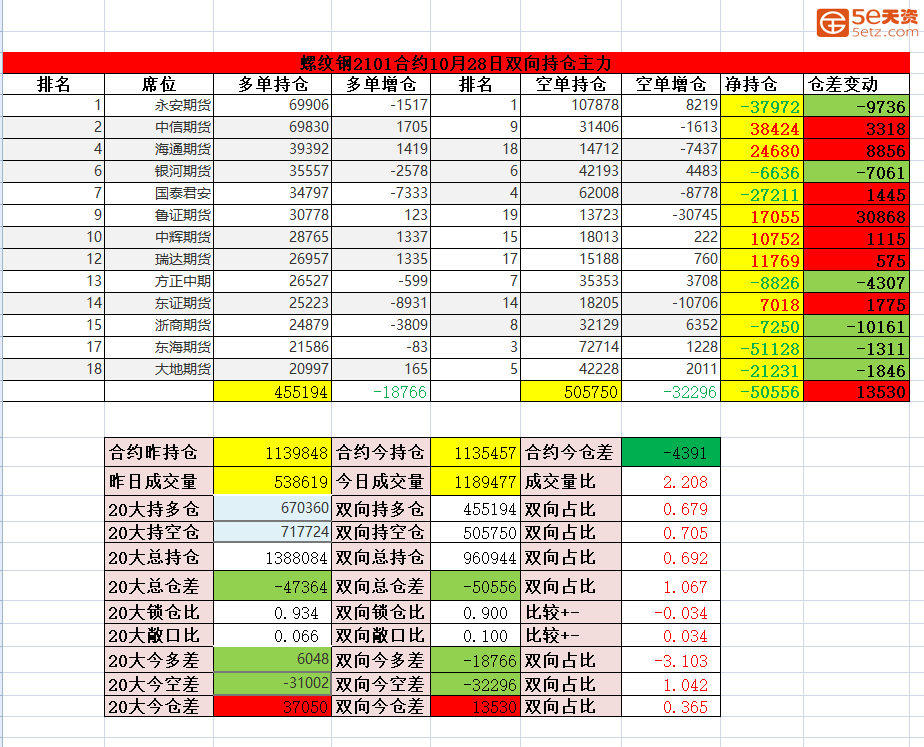Select the 20大锁仓比 label cell
This screenshot has width=924, height=747.
click(x=159, y=613)
